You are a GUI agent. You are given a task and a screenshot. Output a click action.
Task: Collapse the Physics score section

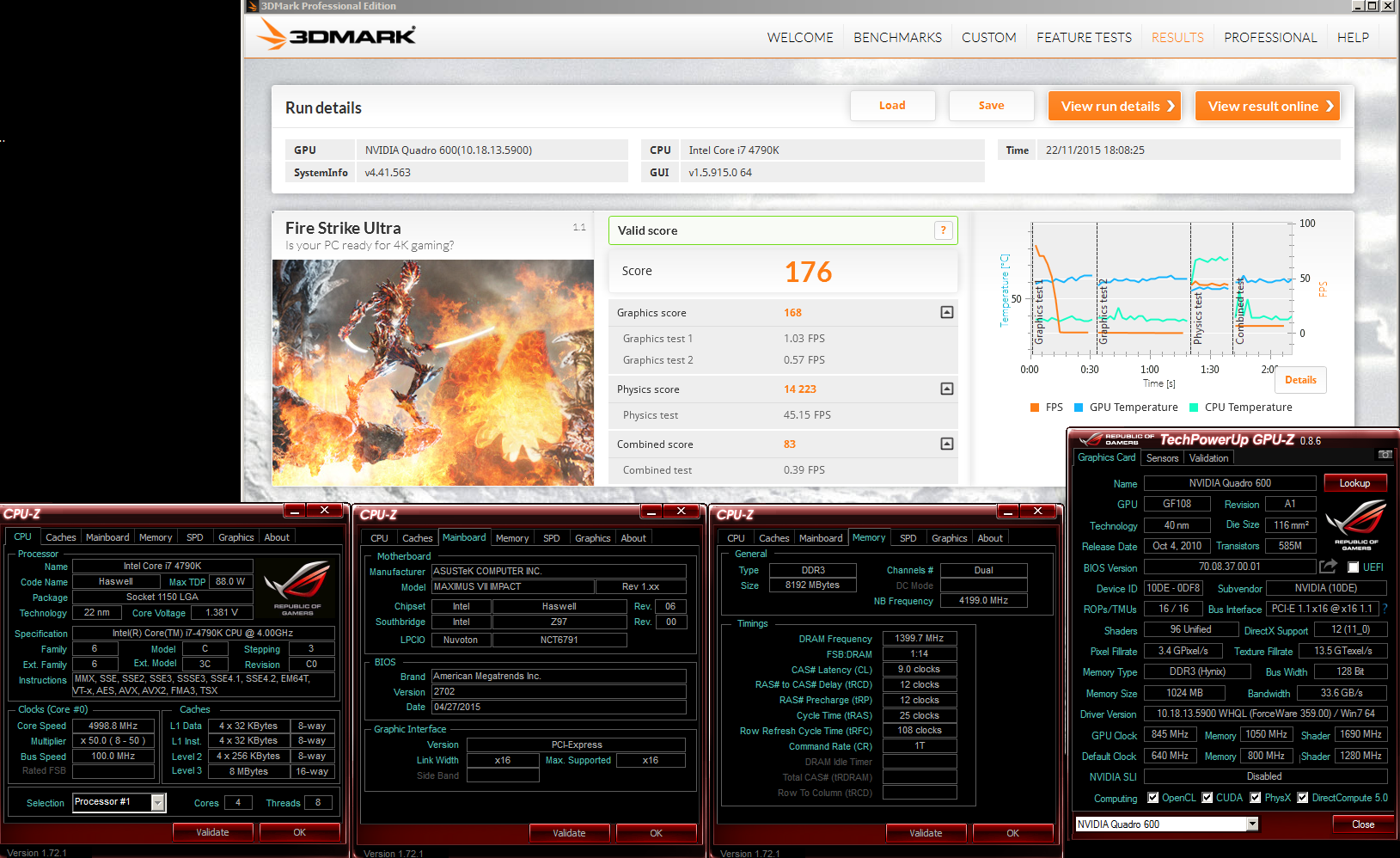(x=946, y=389)
